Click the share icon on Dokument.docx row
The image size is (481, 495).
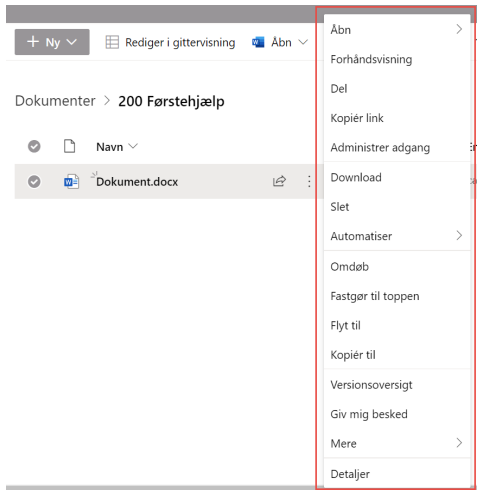pyautogui.click(x=279, y=181)
